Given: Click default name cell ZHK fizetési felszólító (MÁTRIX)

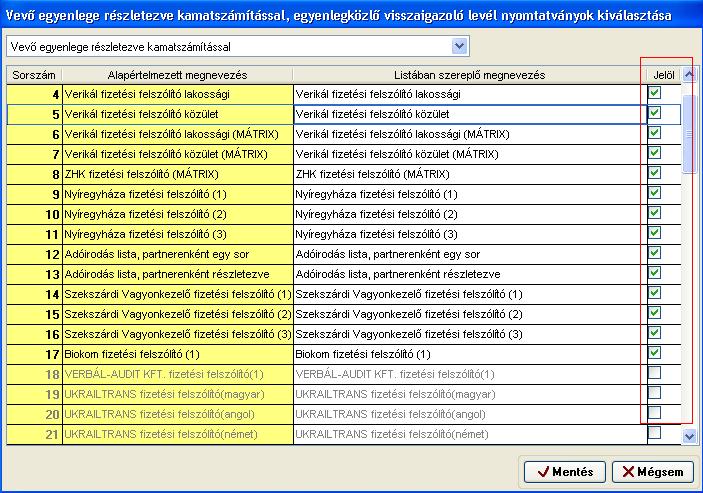Looking at the screenshot, I should [178, 174].
